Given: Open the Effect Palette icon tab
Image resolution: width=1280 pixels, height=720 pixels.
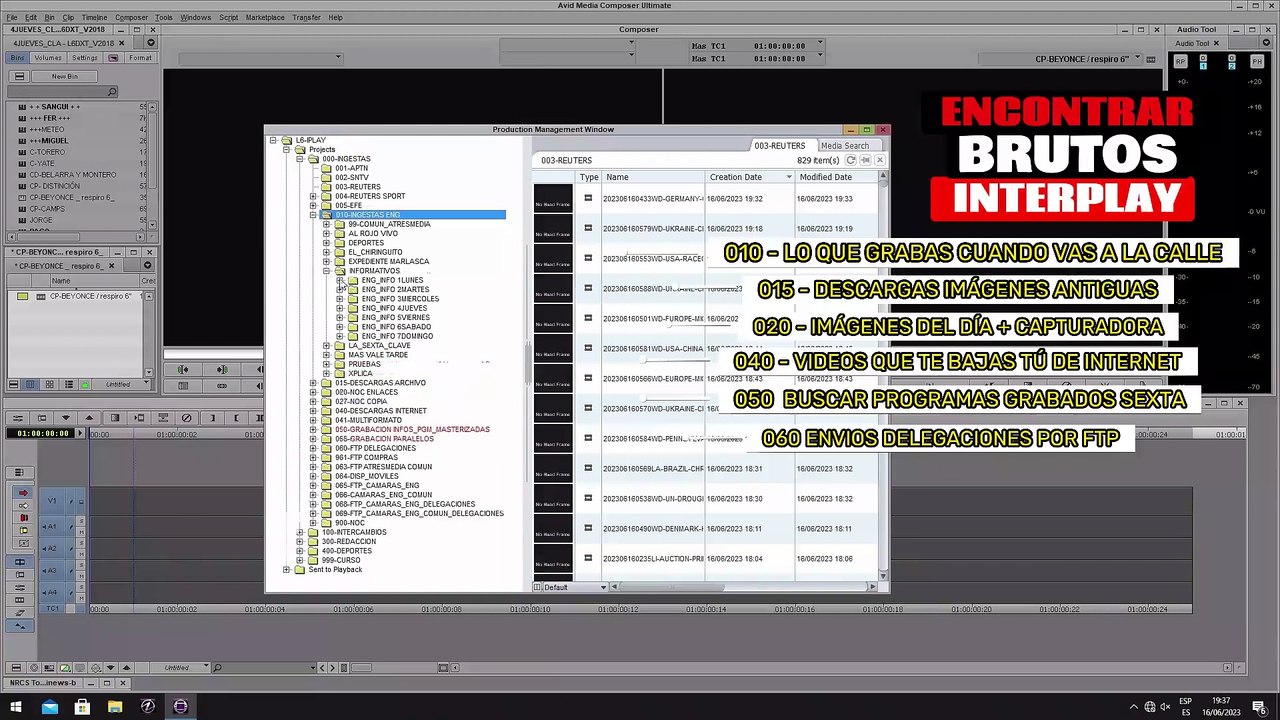Looking at the screenshot, I should coord(114,58).
